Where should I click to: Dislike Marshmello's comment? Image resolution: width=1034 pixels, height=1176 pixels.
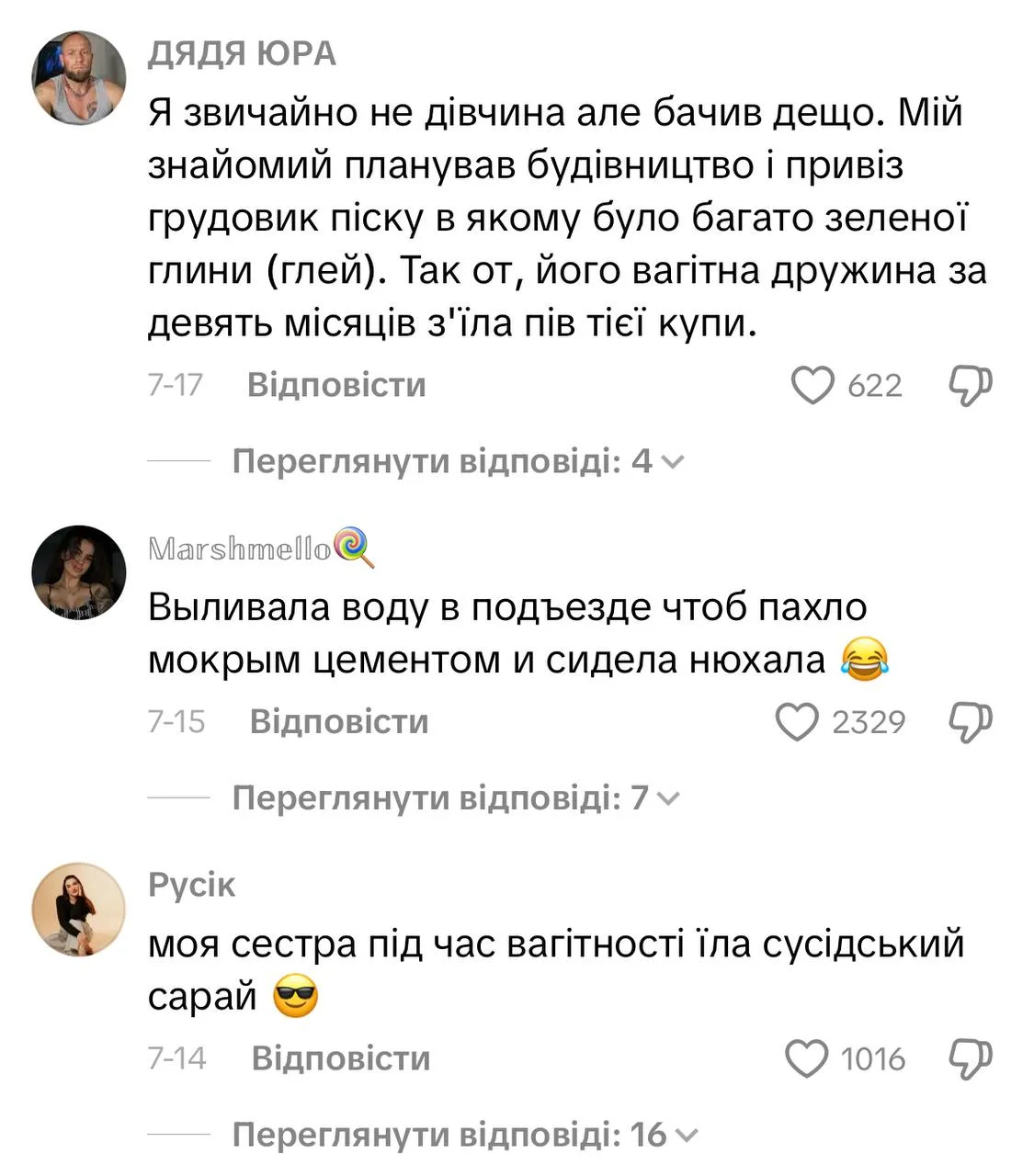pyautogui.click(x=970, y=721)
